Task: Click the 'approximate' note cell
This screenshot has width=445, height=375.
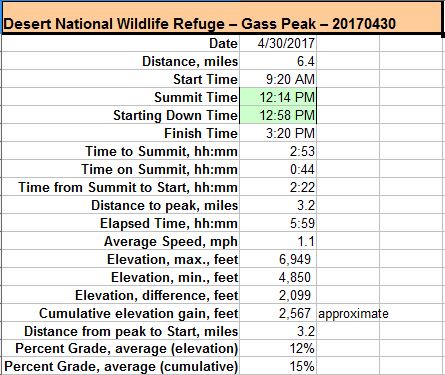Action: point(348,313)
